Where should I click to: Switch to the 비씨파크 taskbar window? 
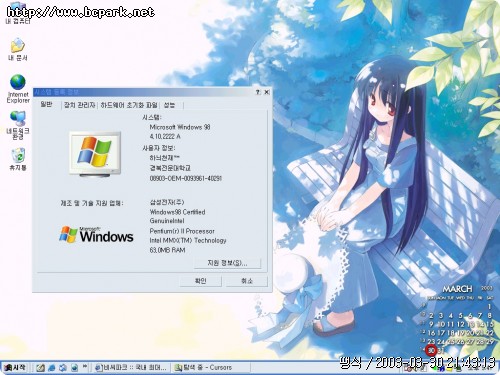coord(131,368)
